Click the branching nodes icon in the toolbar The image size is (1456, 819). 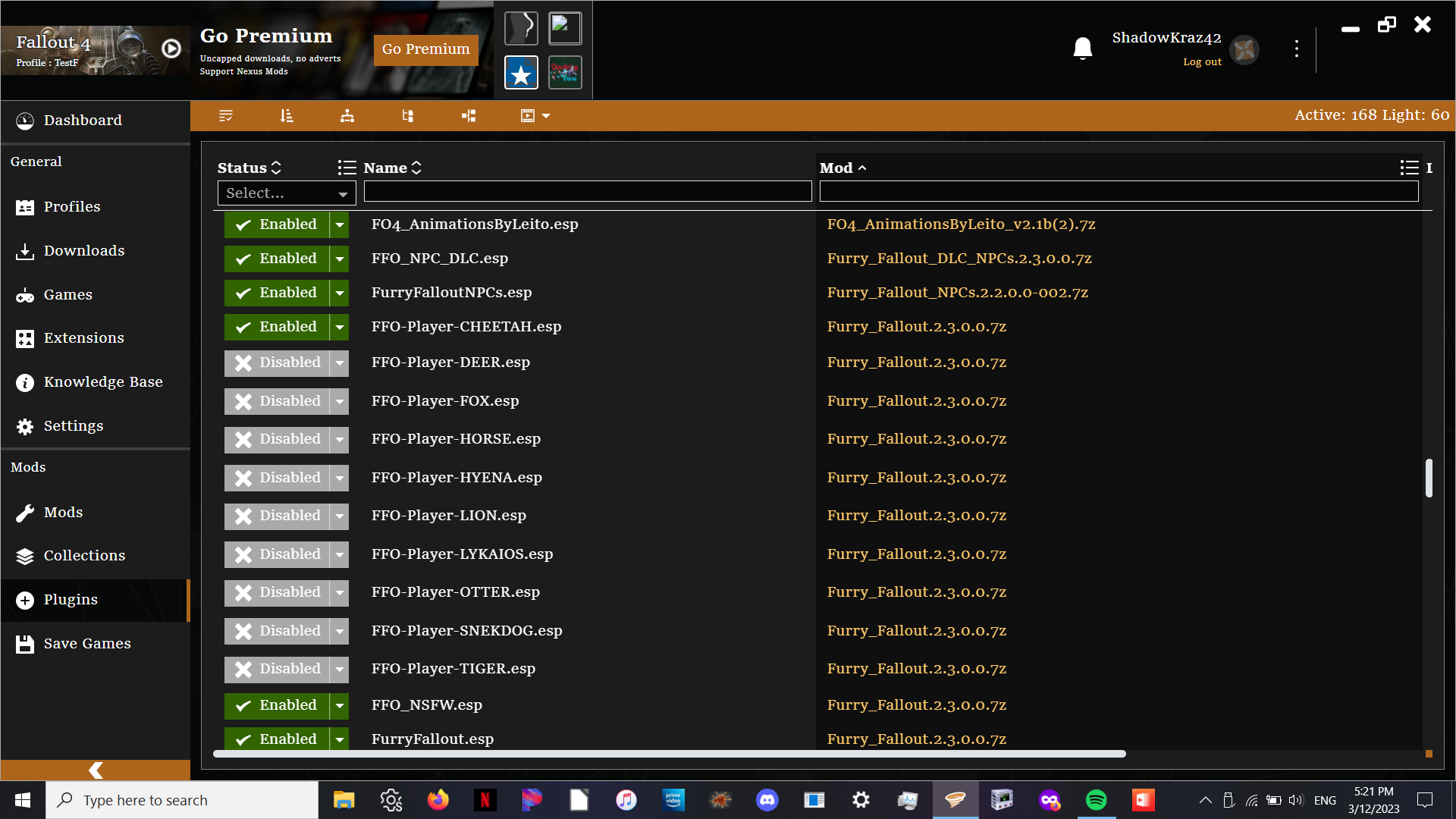(x=469, y=115)
